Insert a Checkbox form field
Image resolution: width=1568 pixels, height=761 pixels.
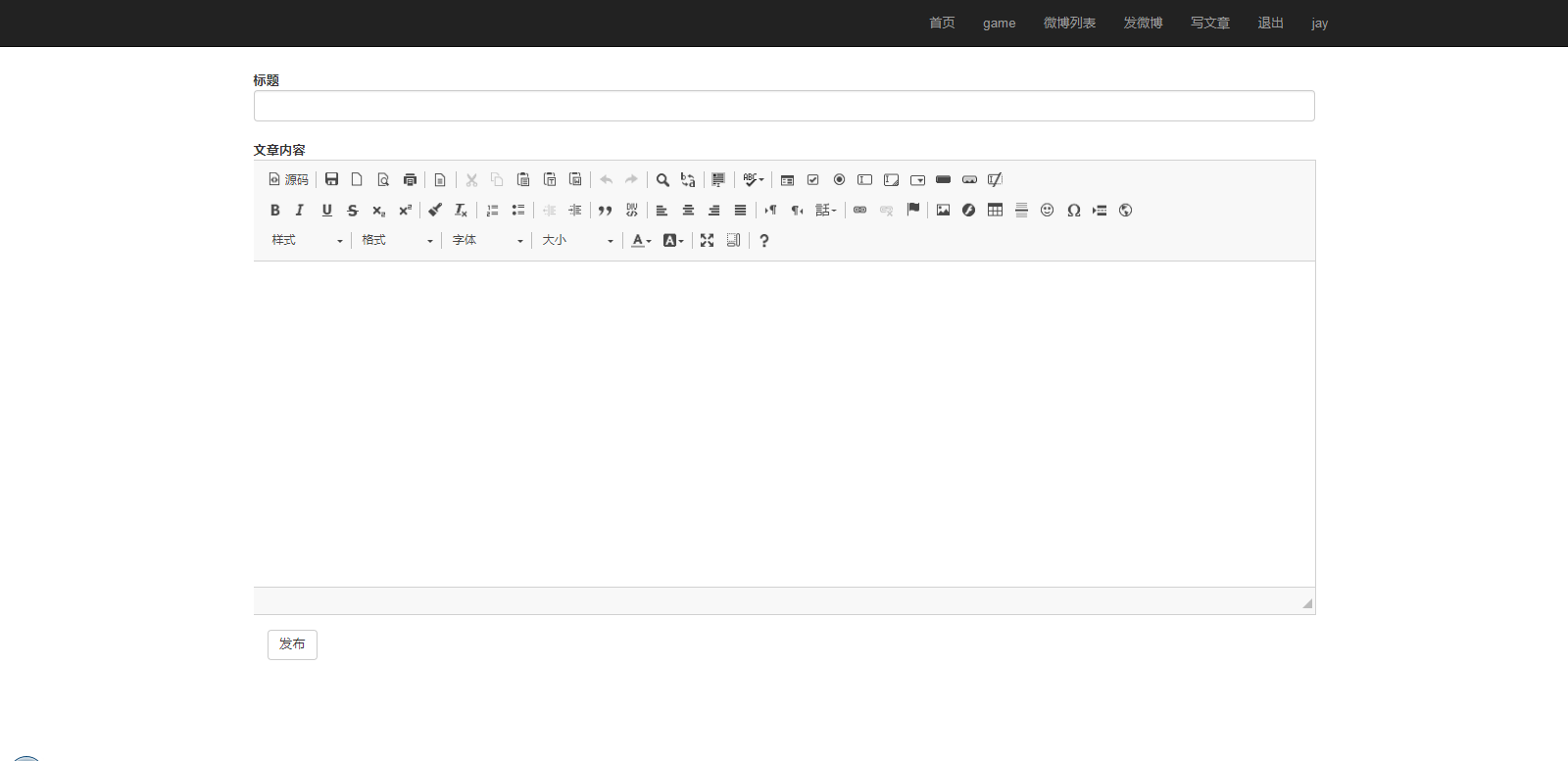(812, 180)
